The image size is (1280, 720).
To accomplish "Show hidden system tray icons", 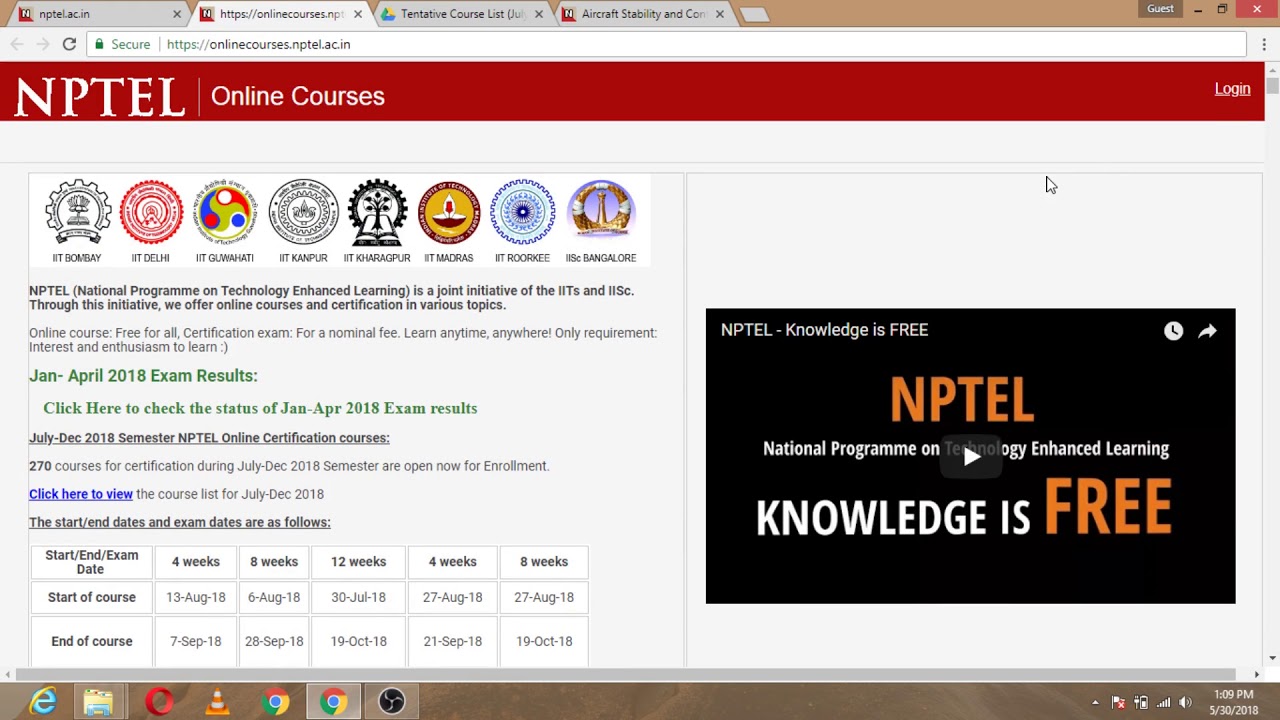I will click(x=1095, y=703).
